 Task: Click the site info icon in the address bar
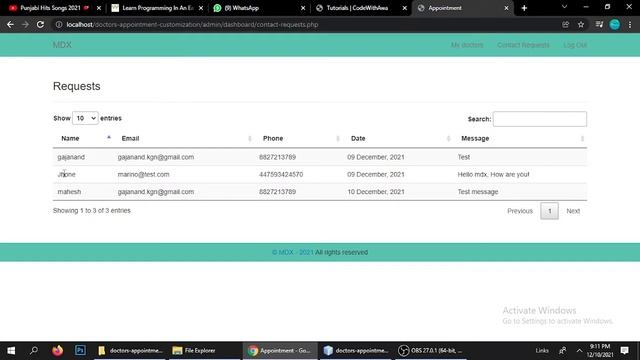pyautogui.click(x=59, y=24)
